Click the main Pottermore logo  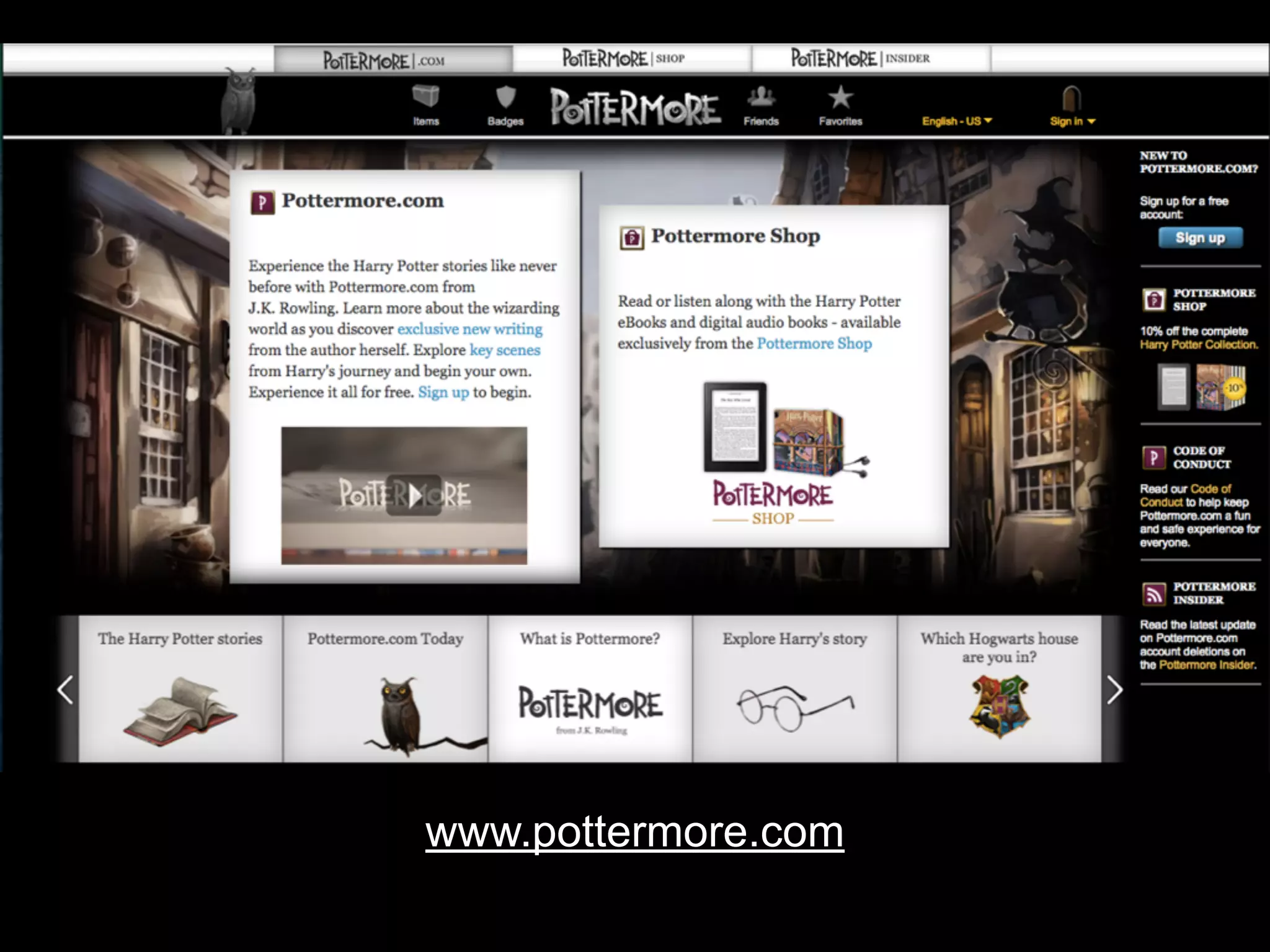[x=636, y=108]
